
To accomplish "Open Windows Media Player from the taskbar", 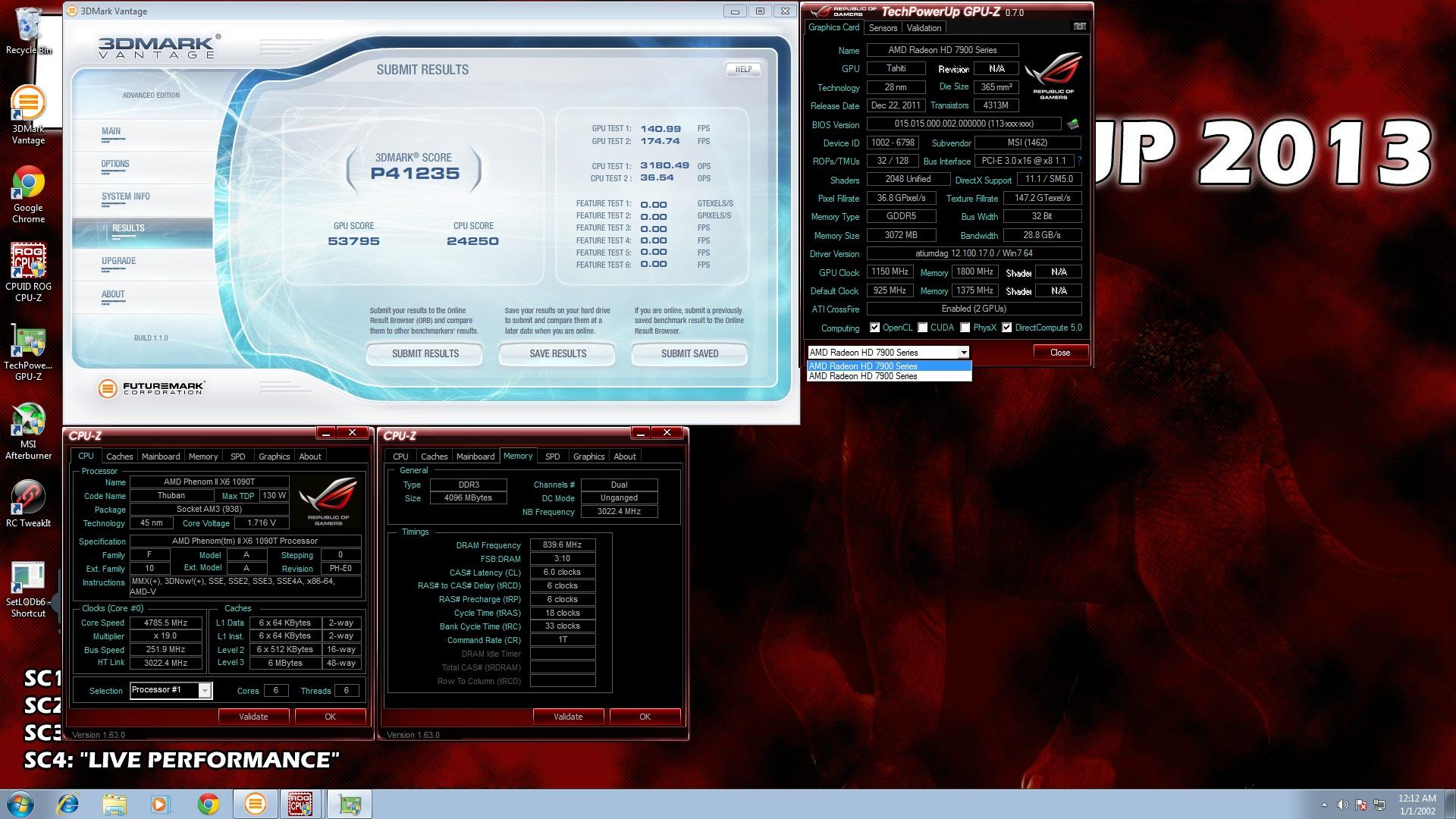I will 161,804.
